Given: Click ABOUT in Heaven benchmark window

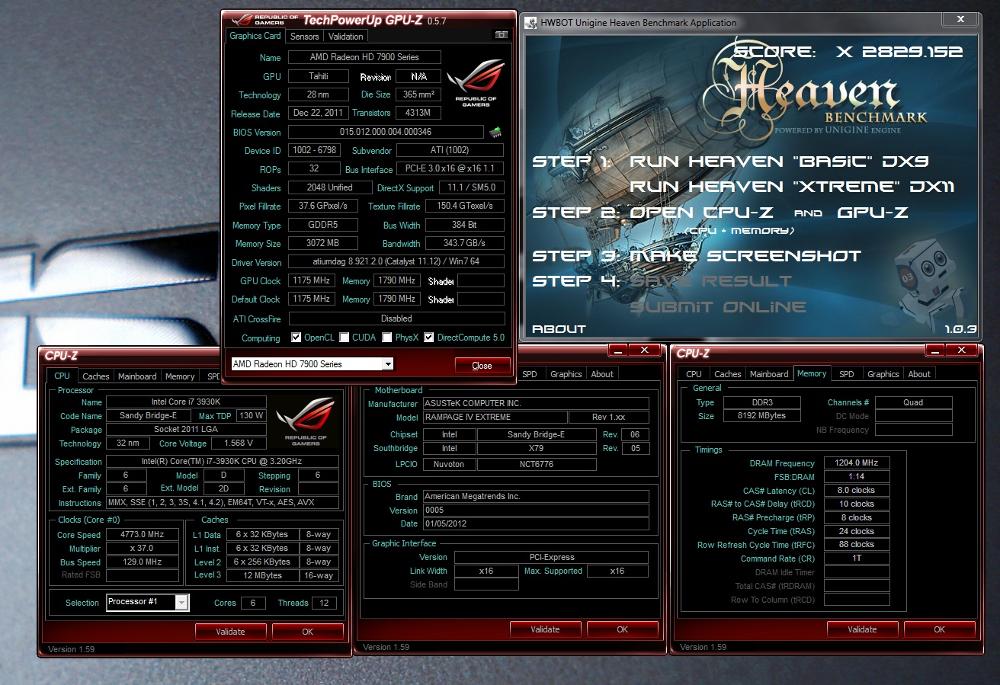Looking at the screenshot, I should point(559,329).
